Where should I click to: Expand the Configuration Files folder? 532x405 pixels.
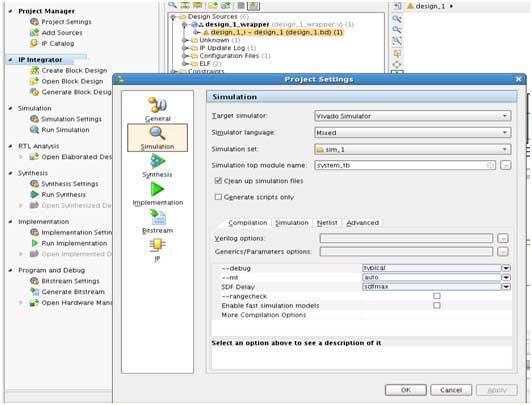point(185,56)
